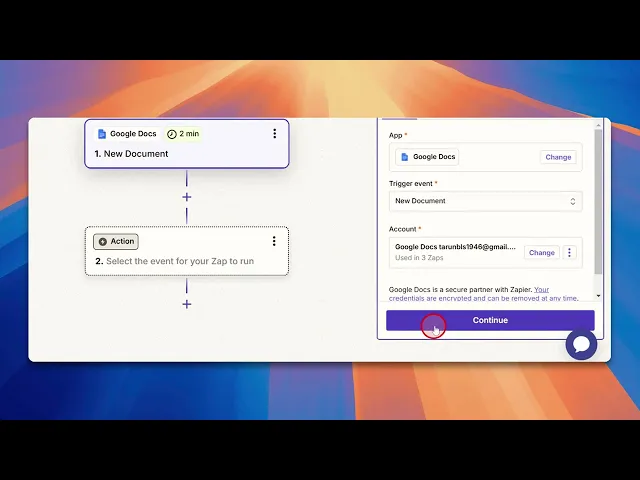Add a step between trigger and action
This screenshot has width=640, height=480.
coord(187,197)
